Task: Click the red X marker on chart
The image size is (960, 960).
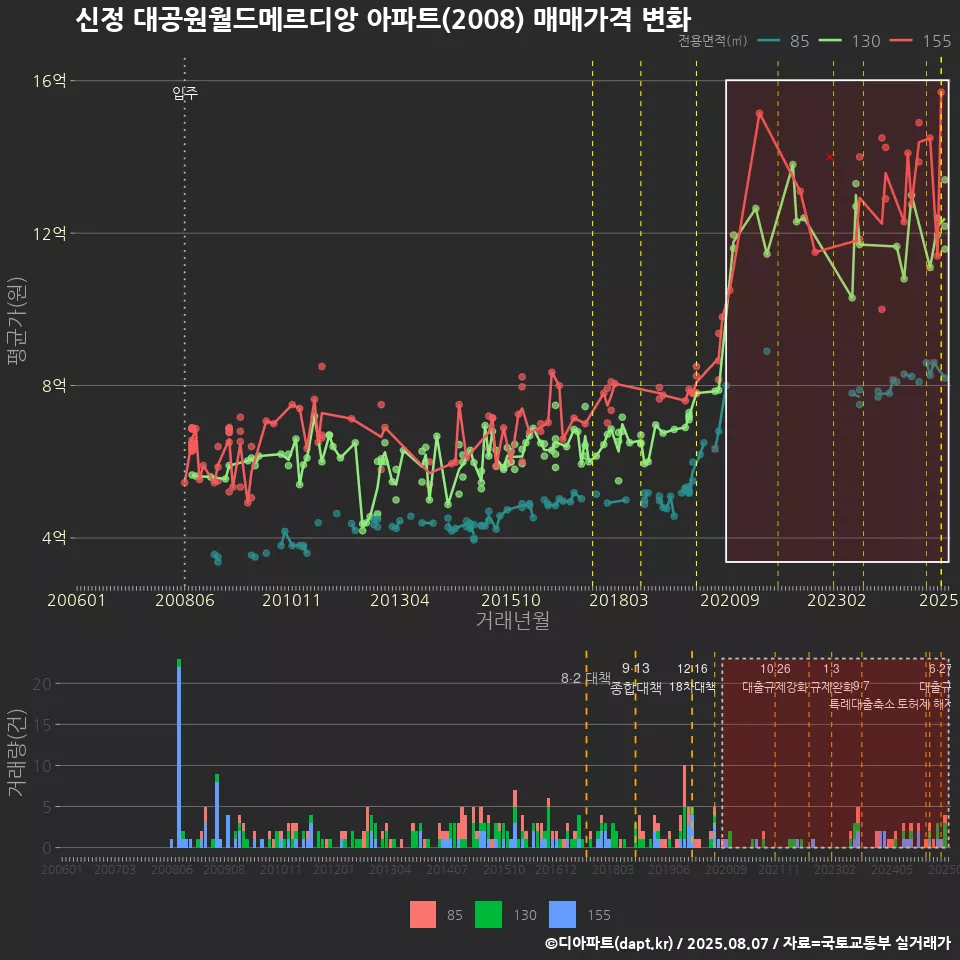Action: point(830,157)
